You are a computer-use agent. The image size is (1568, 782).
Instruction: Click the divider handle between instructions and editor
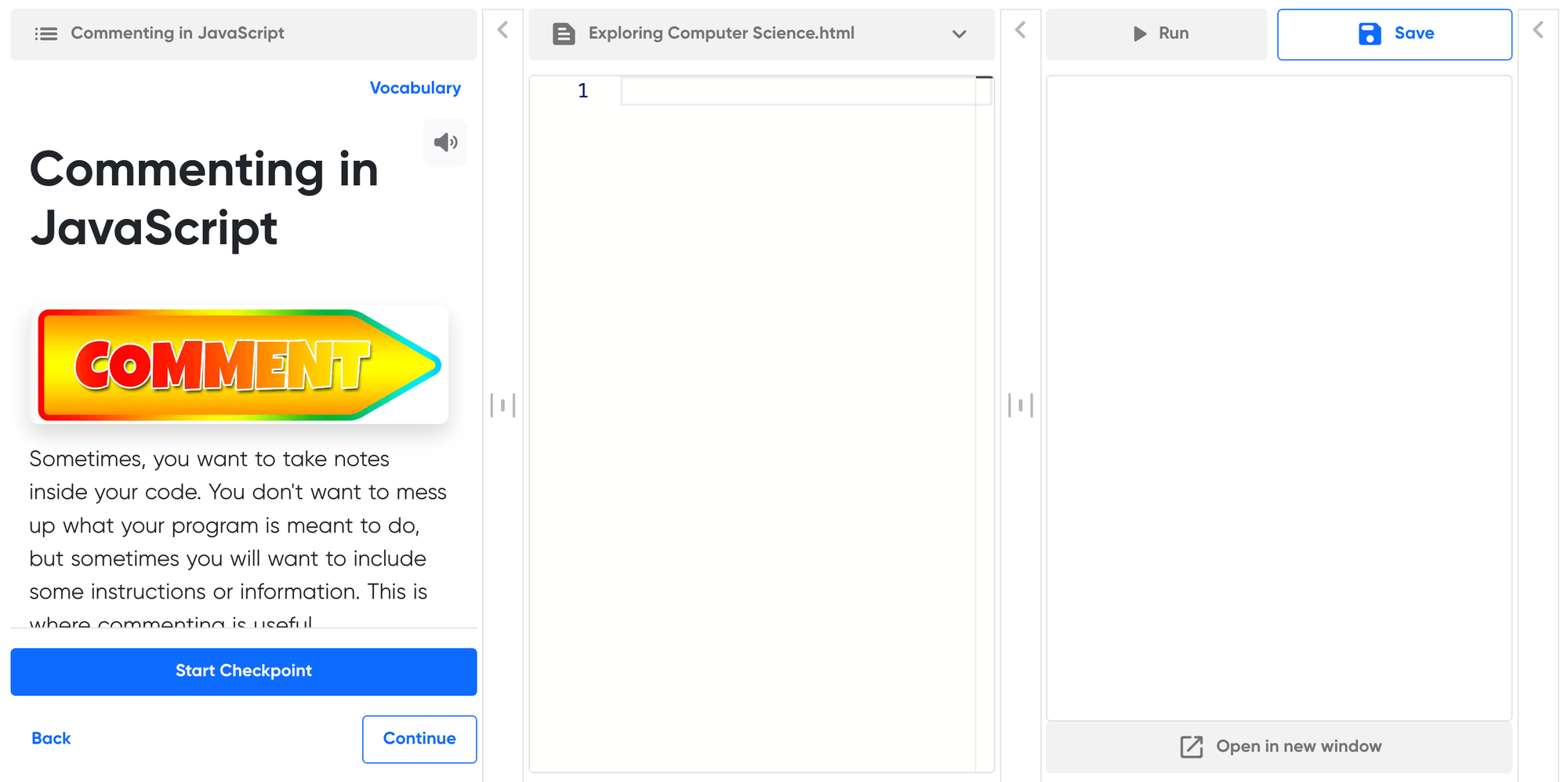tap(503, 406)
